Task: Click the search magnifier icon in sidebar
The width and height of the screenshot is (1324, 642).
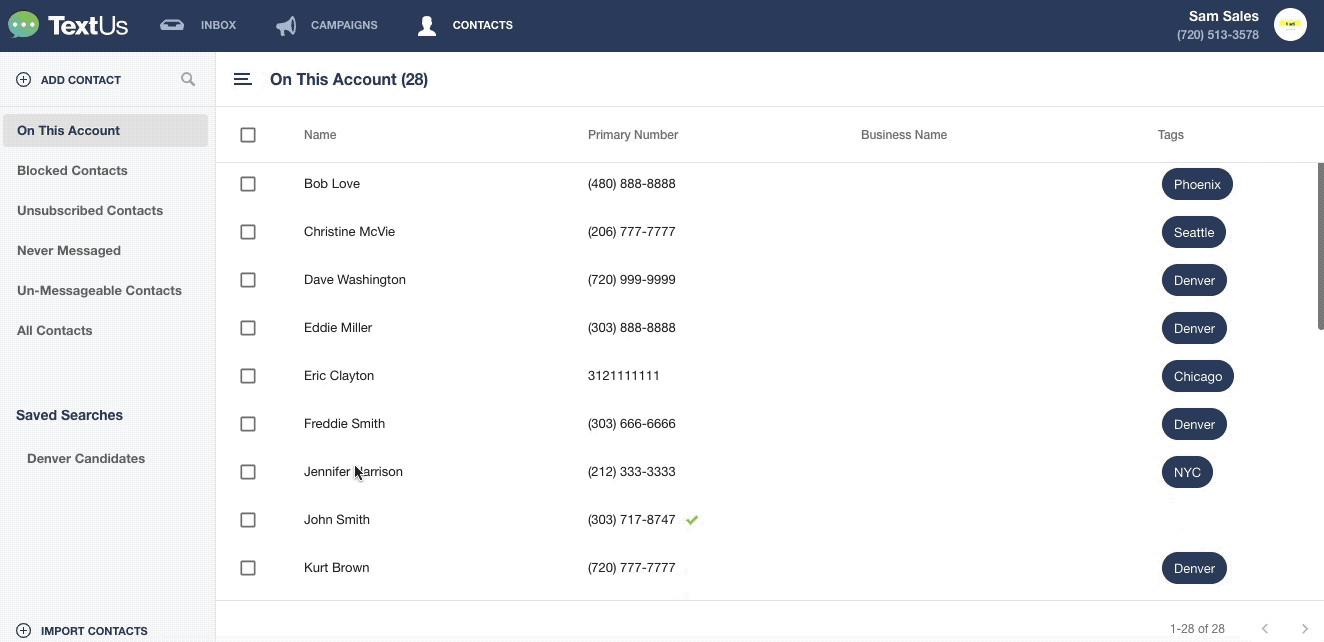Action: point(188,79)
